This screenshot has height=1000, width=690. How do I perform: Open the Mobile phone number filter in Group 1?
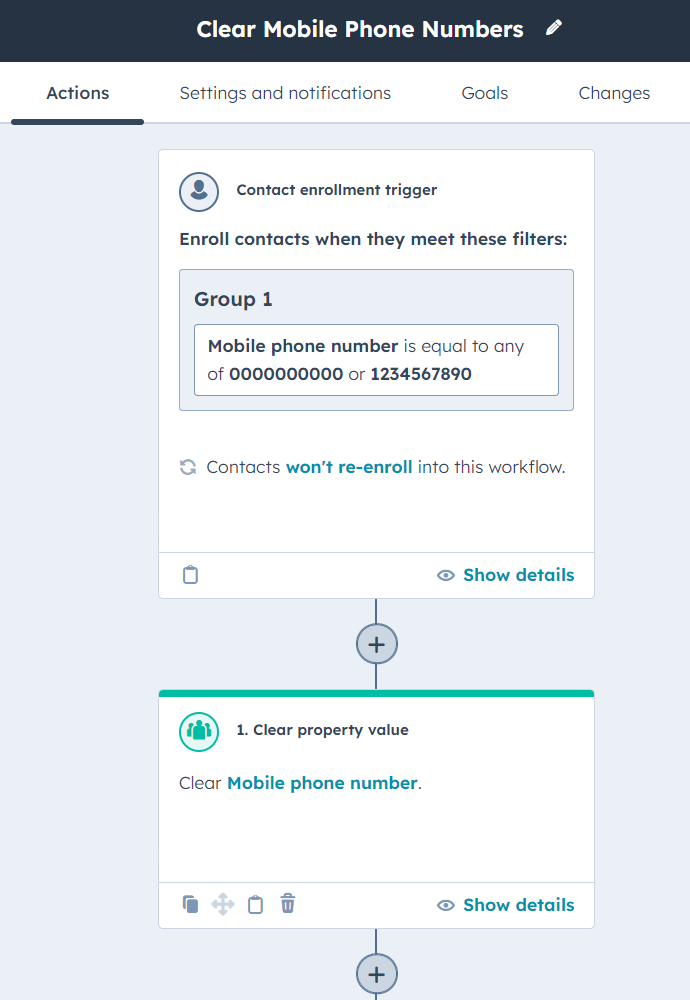[376, 360]
